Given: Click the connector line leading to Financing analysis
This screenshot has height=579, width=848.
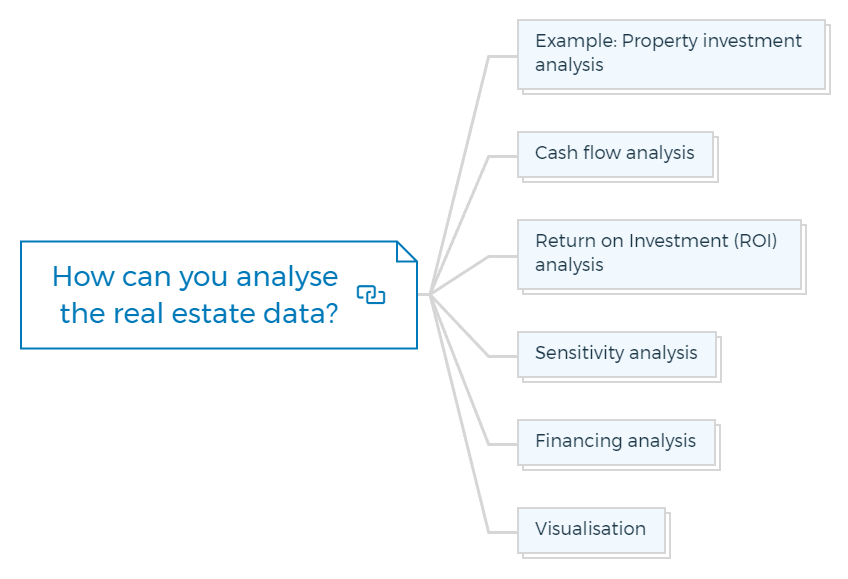Looking at the screenshot, I should click(x=466, y=387).
